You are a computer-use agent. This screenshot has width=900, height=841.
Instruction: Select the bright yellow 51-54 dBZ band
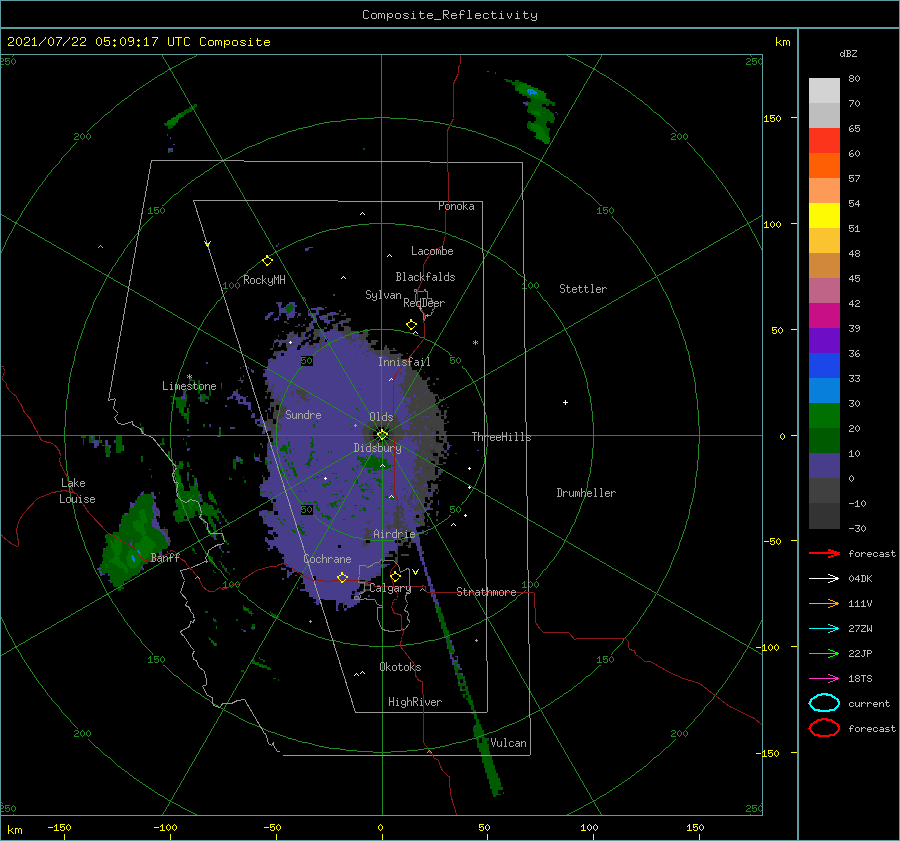tap(824, 216)
